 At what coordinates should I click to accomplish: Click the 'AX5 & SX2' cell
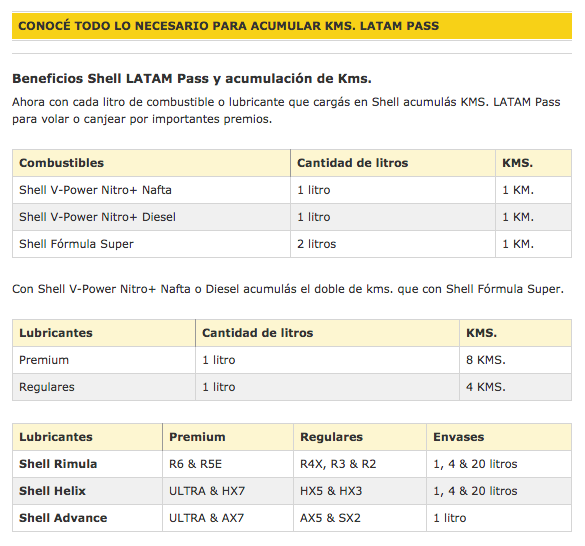click(360, 518)
